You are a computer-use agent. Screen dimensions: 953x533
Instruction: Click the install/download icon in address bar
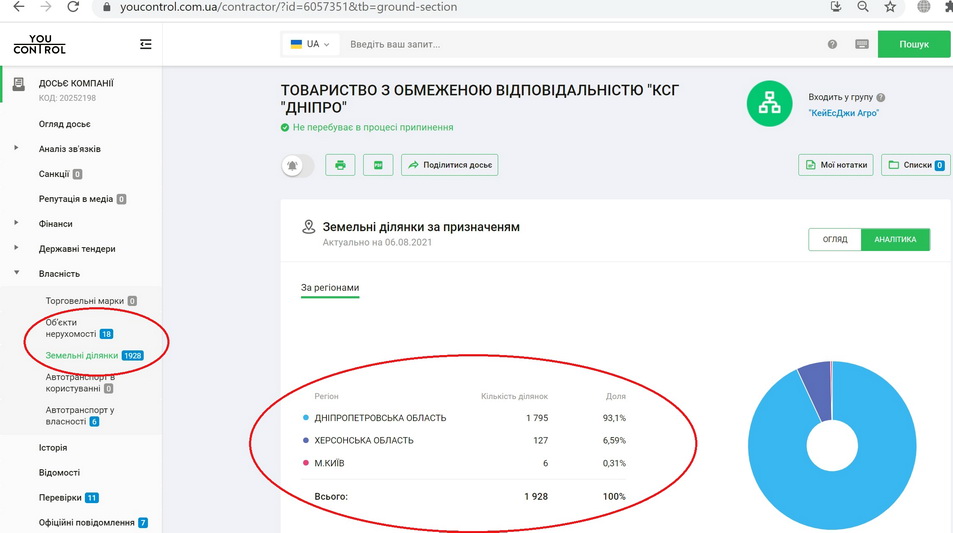[836, 7]
